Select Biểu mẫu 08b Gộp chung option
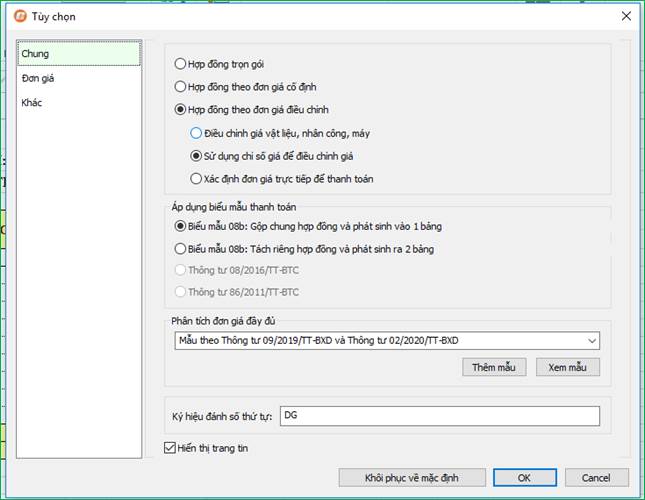 coord(180,227)
